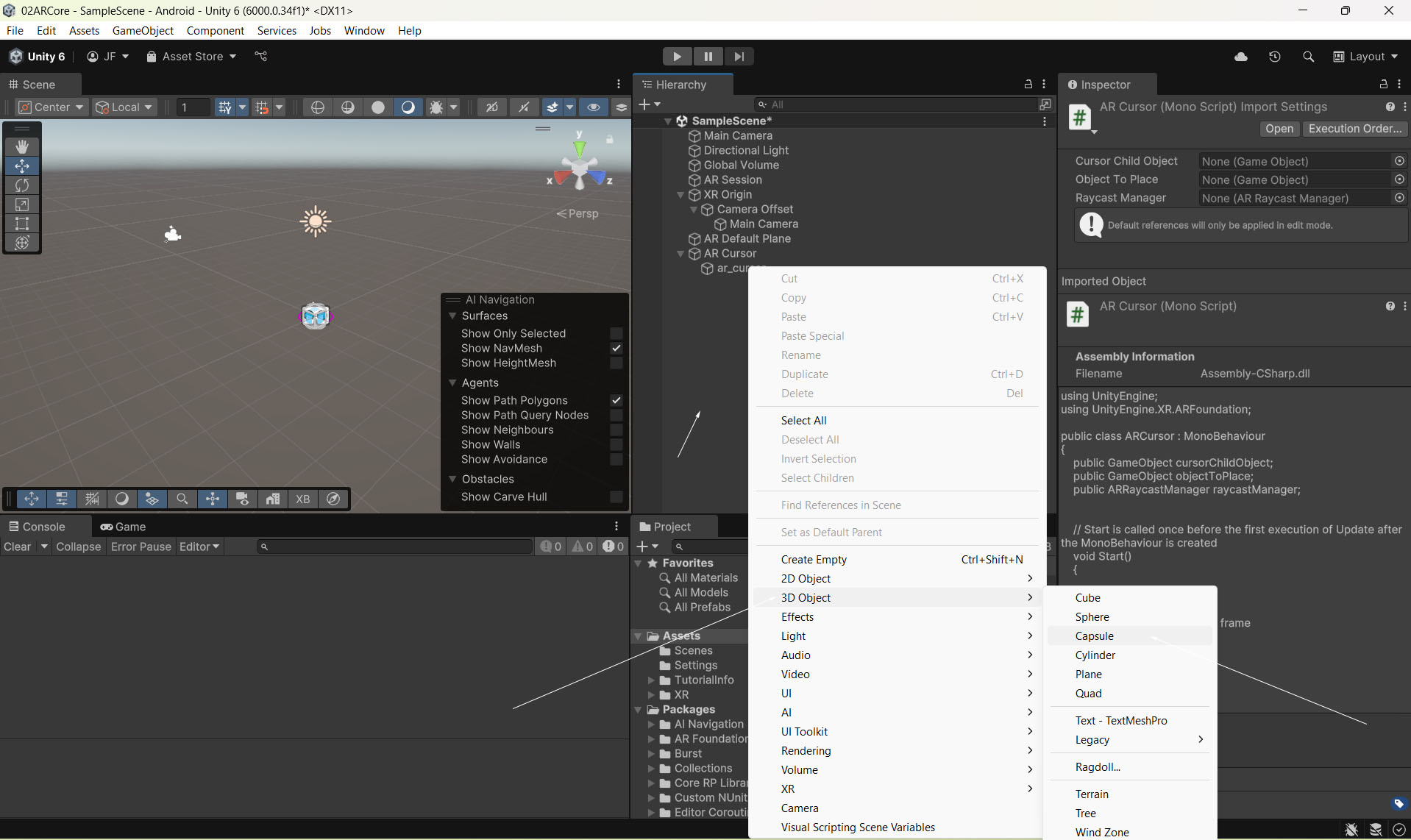
Task: Open the Layout dropdown
Action: [x=1365, y=57]
